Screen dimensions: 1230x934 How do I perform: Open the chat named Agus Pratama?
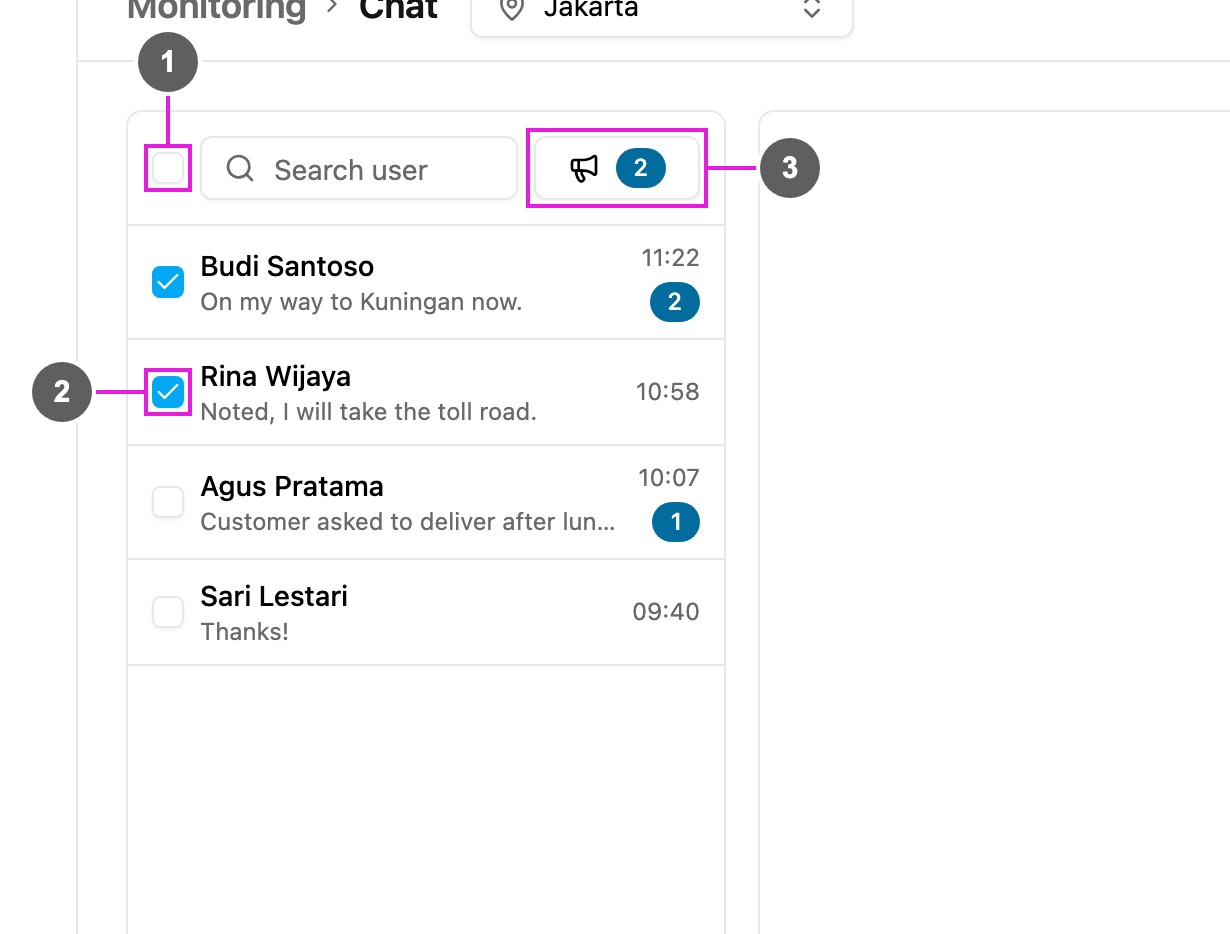[292, 486]
